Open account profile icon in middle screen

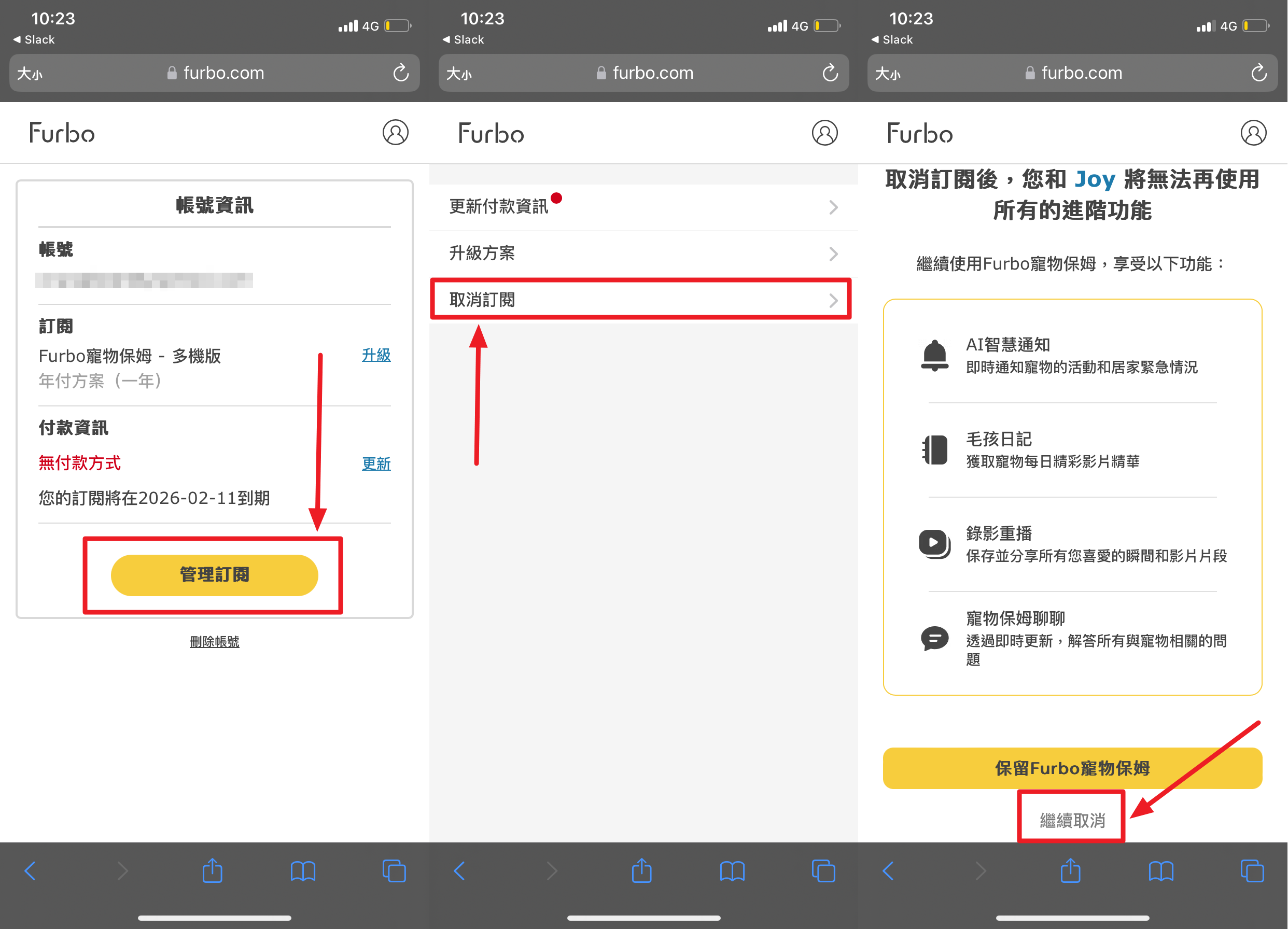[824, 133]
